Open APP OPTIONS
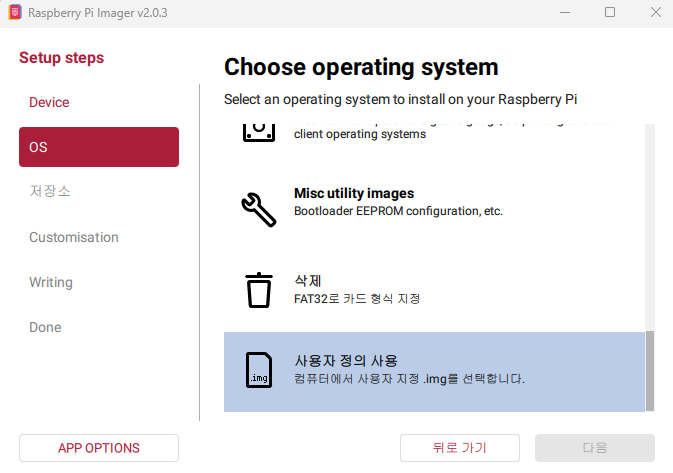 (99, 448)
